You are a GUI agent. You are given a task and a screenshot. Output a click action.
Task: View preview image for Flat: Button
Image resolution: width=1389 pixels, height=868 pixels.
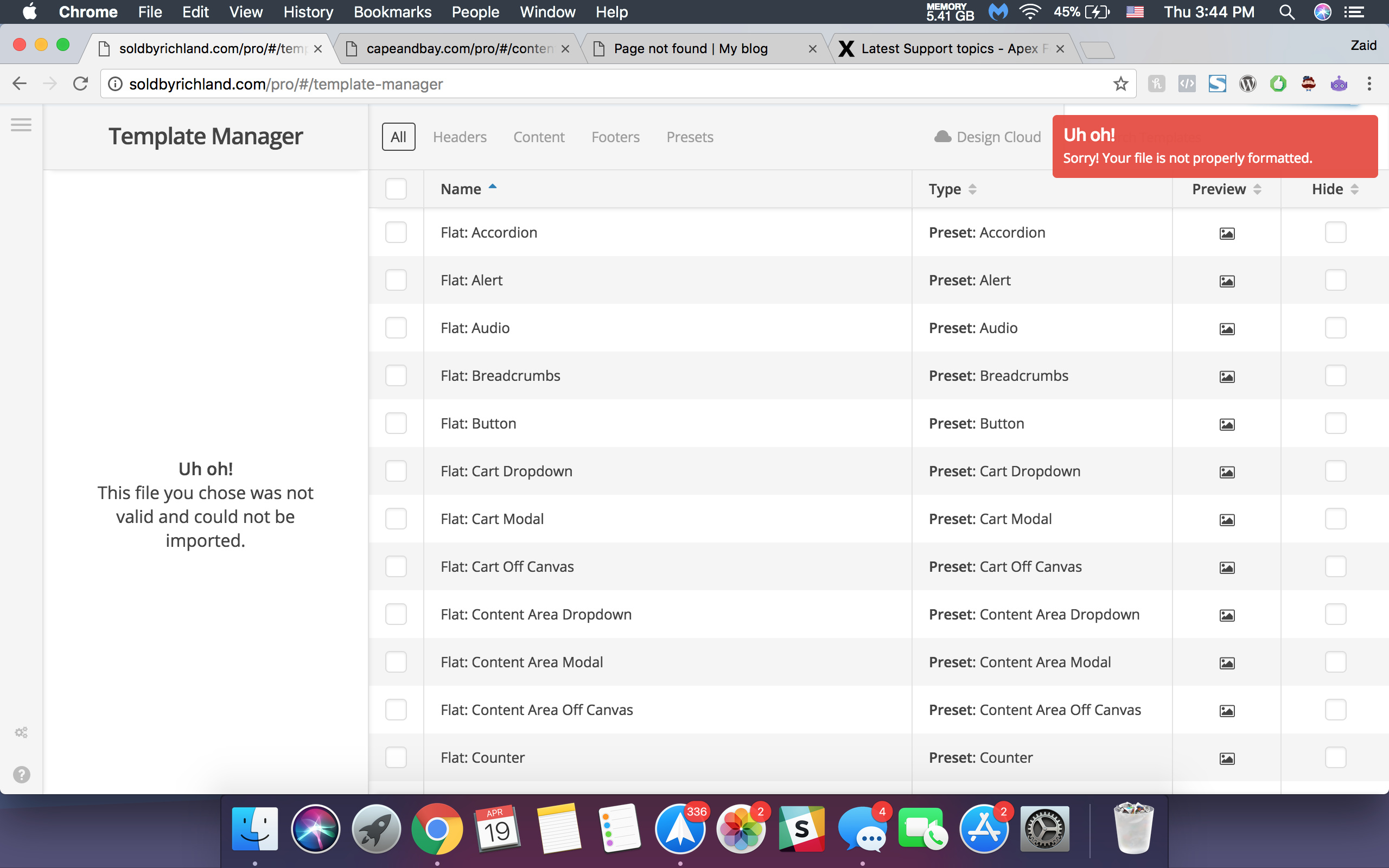point(1227,424)
